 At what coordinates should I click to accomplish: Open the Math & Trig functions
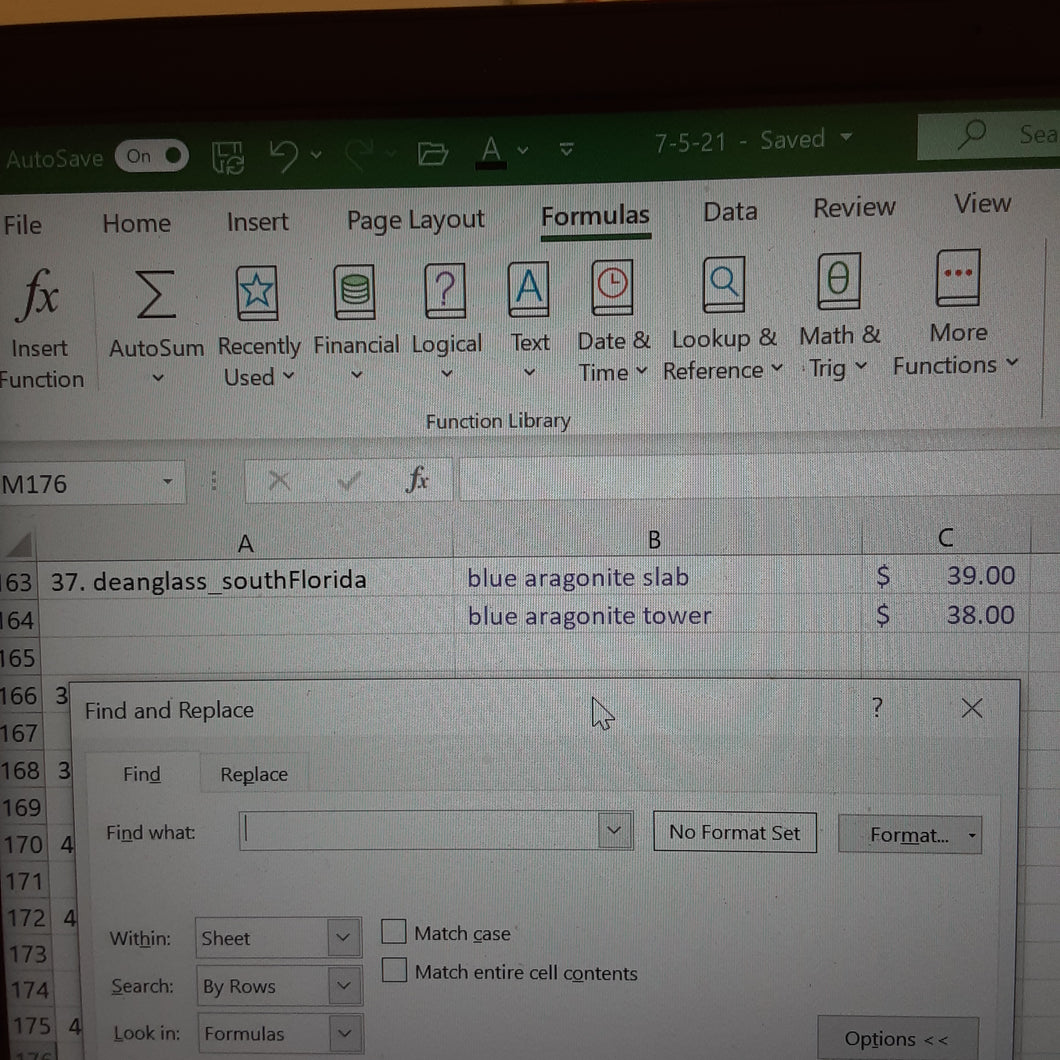(x=839, y=316)
